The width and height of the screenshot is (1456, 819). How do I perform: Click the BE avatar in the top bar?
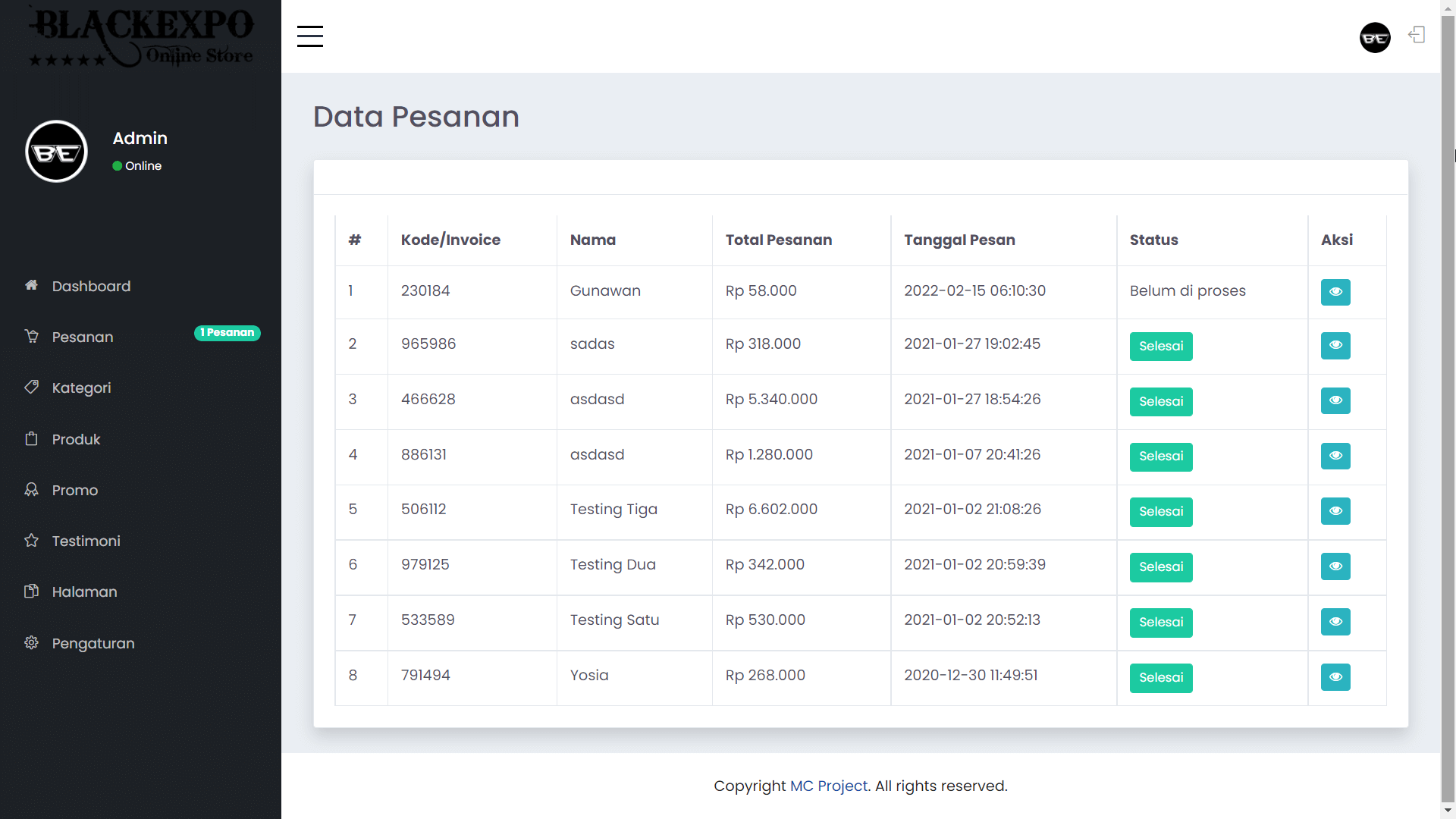pyautogui.click(x=1375, y=37)
